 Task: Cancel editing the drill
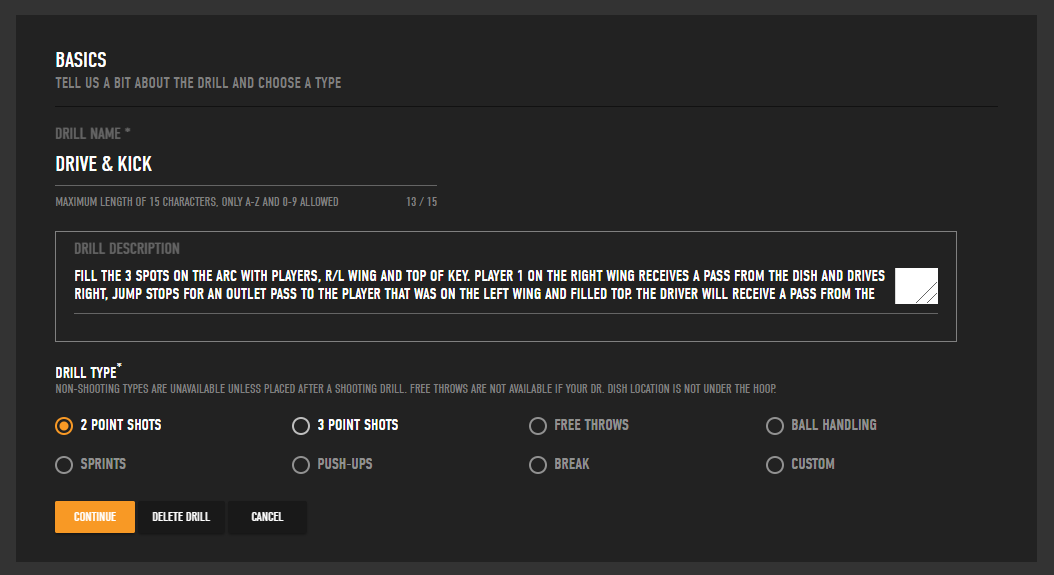click(267, 516)
